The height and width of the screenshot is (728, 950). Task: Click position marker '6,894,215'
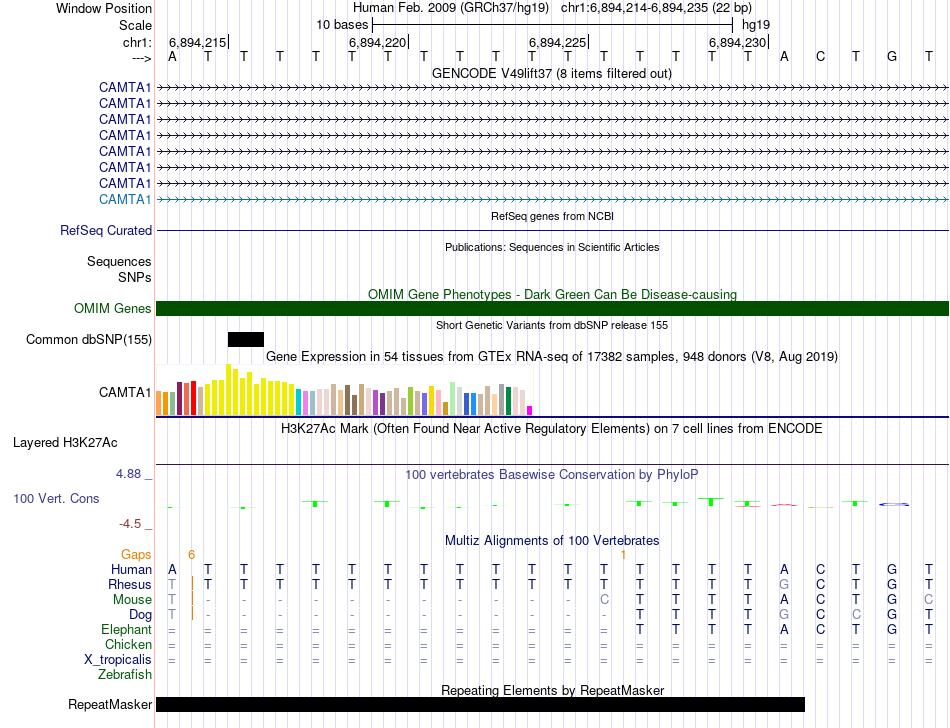point(198,42)
